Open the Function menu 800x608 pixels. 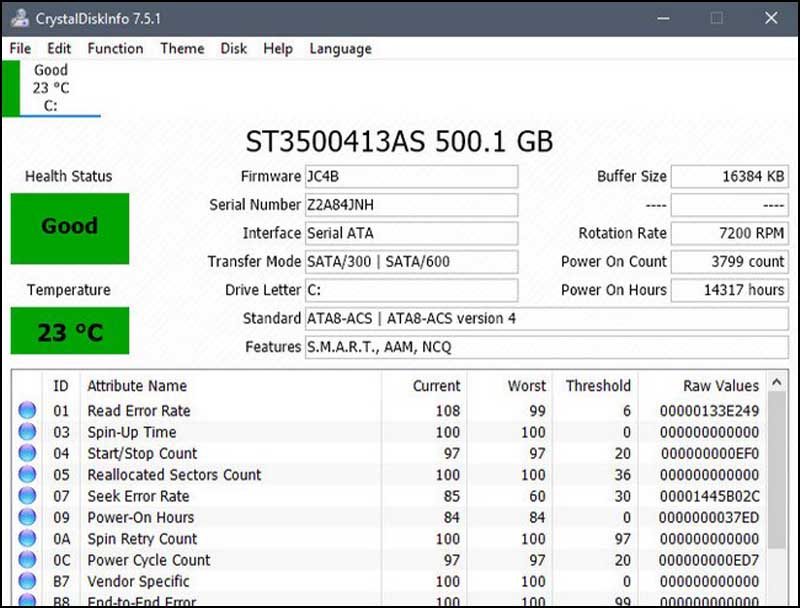115,48
